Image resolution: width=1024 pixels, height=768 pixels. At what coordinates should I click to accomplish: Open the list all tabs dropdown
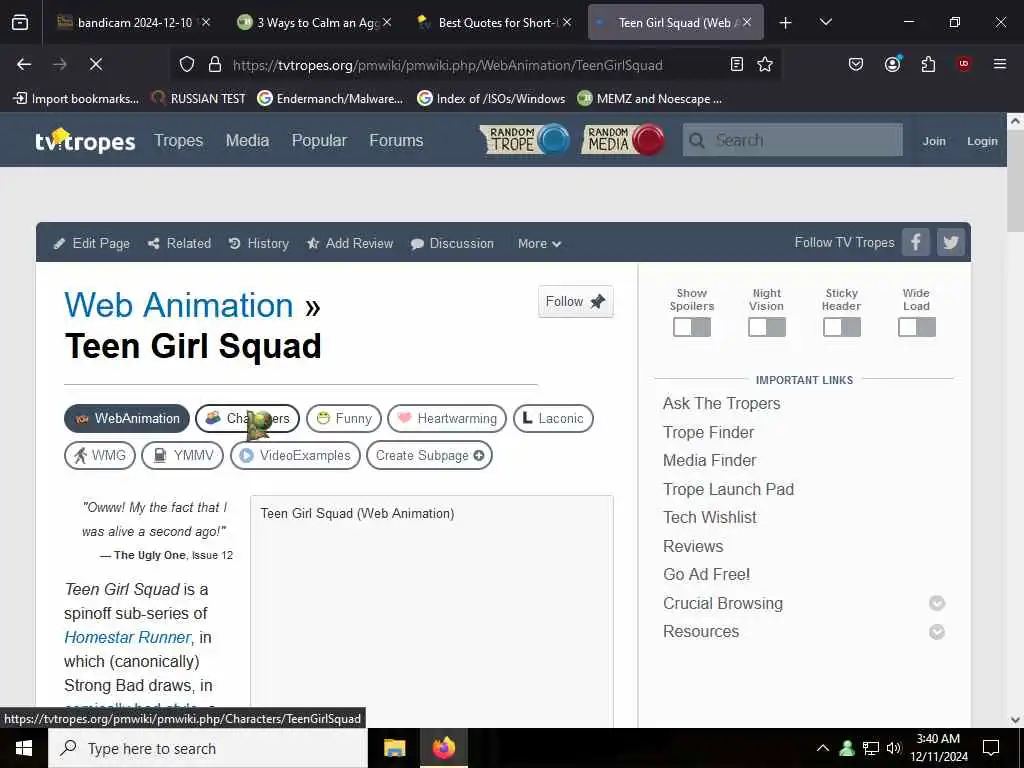click(x=825, y=22)
